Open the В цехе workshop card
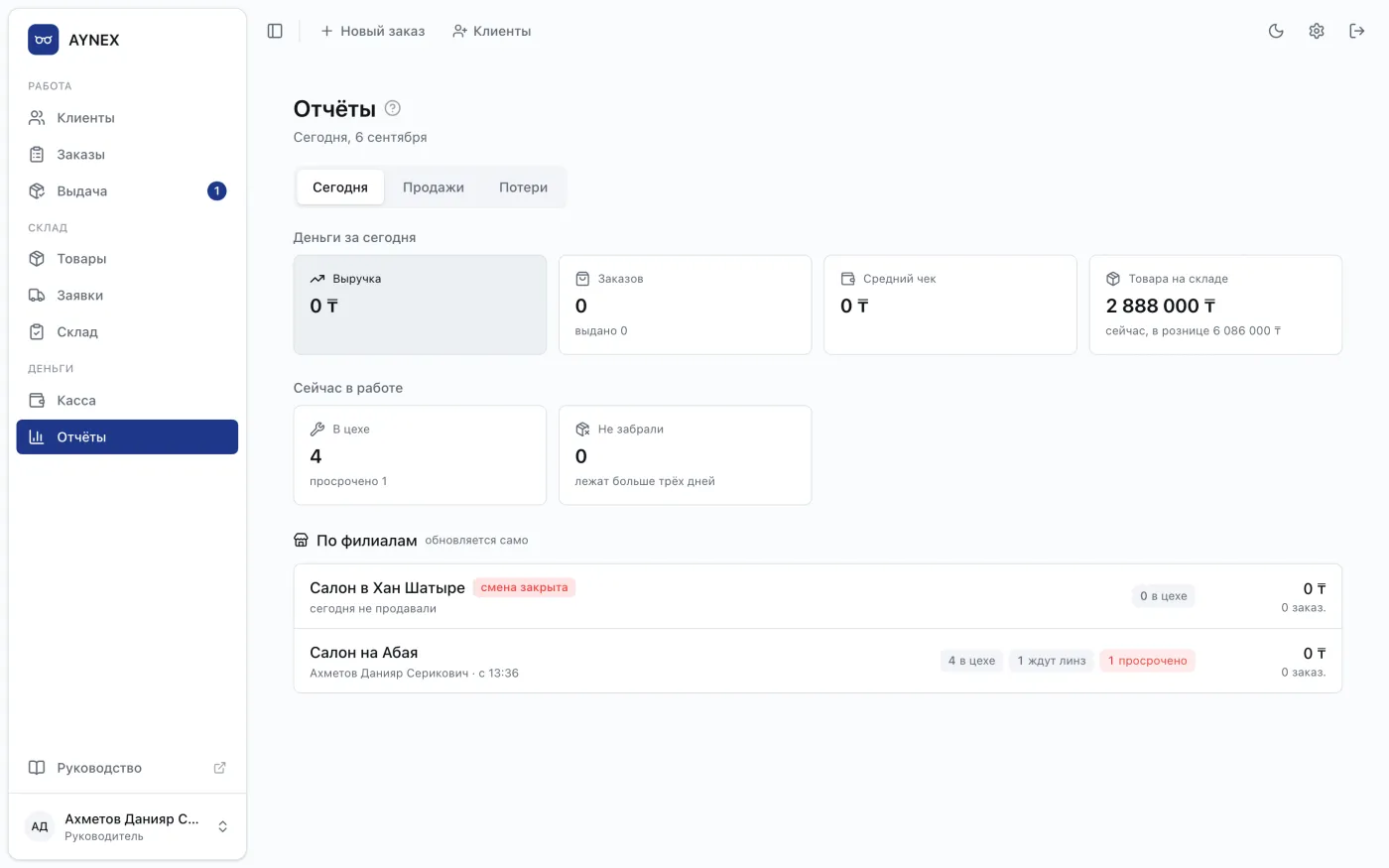 [420, 455]
